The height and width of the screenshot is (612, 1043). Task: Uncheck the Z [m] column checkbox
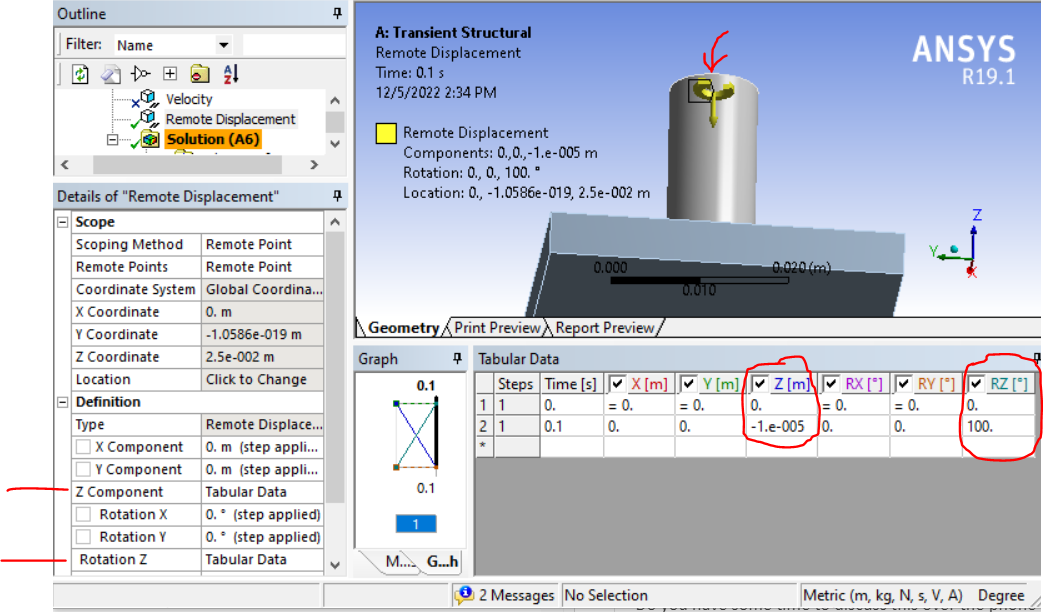[x=761, y=384]
